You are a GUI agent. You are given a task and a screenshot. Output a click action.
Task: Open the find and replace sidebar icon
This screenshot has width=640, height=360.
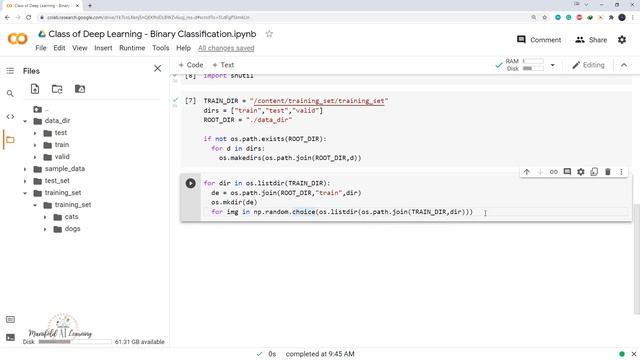pyautogui.click(x=10, y=93)
